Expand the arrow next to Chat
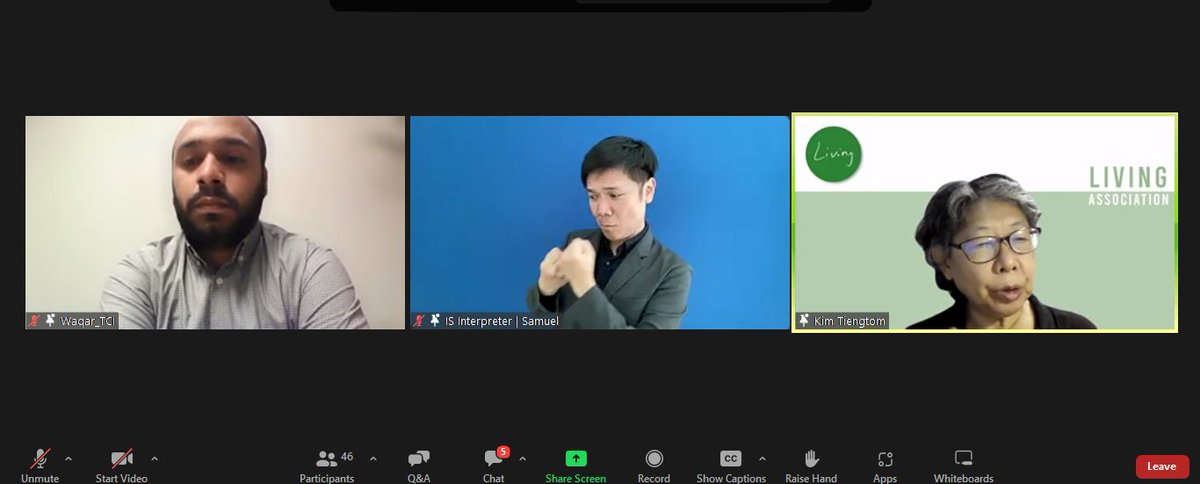The image size is (1200, 484). [522, 459]
